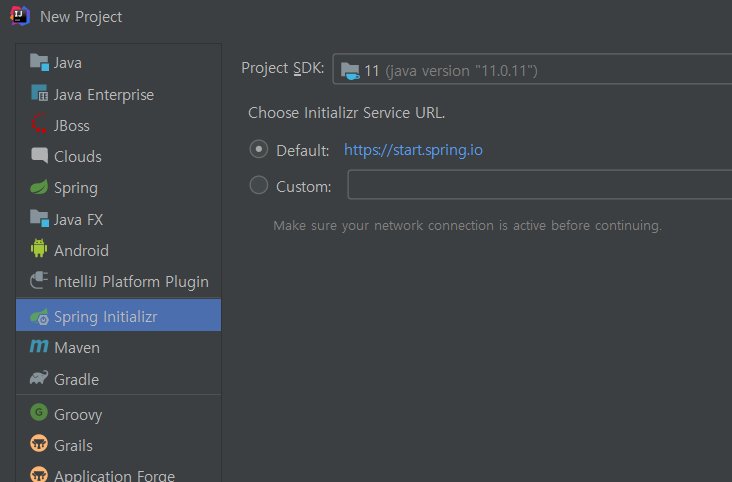Select the Grails project type

(x=119, y=445)
